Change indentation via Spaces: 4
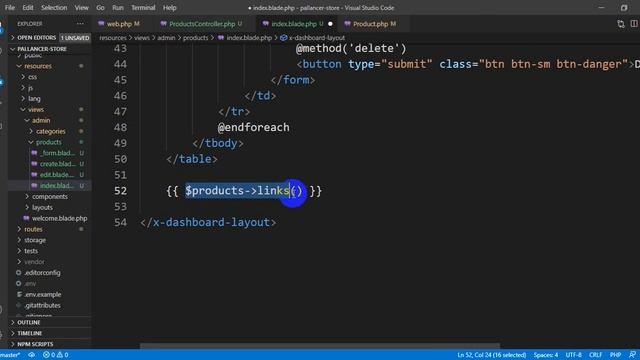Screen dimensions: 640x360 pos(546,355)
